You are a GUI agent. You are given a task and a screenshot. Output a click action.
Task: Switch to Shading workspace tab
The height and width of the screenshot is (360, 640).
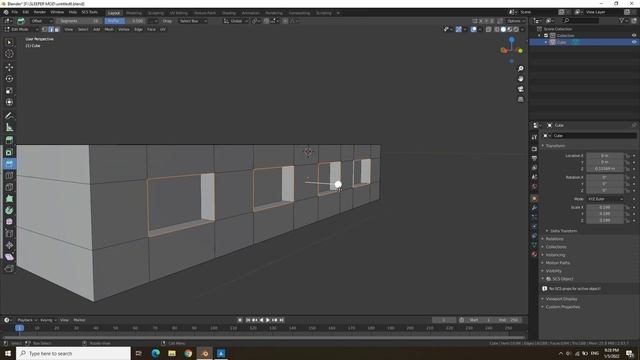229,13
